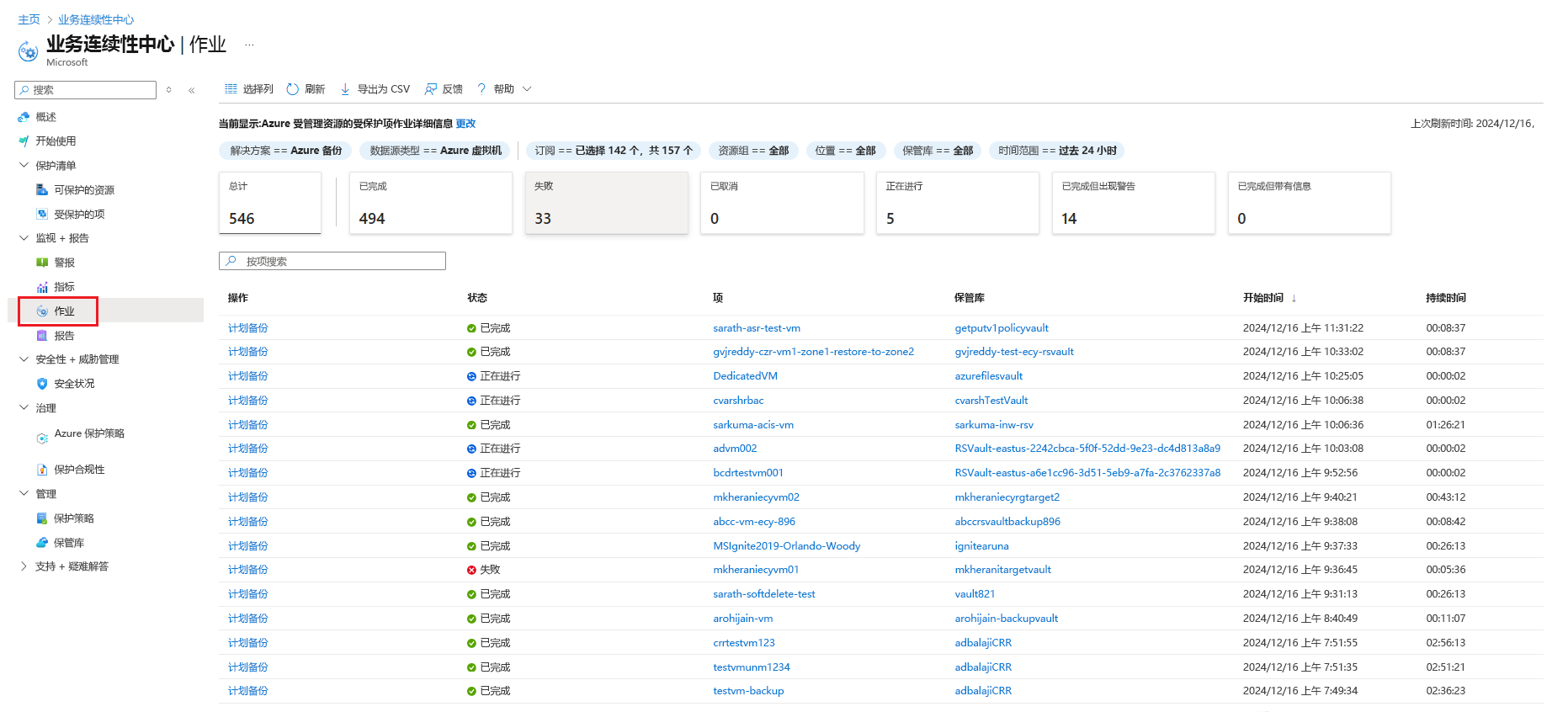Select the 失败 33 summary tile
Image resolution: width=1568 pixels, height=712 pixels.
pyautogui.click(x=607, y=203)
